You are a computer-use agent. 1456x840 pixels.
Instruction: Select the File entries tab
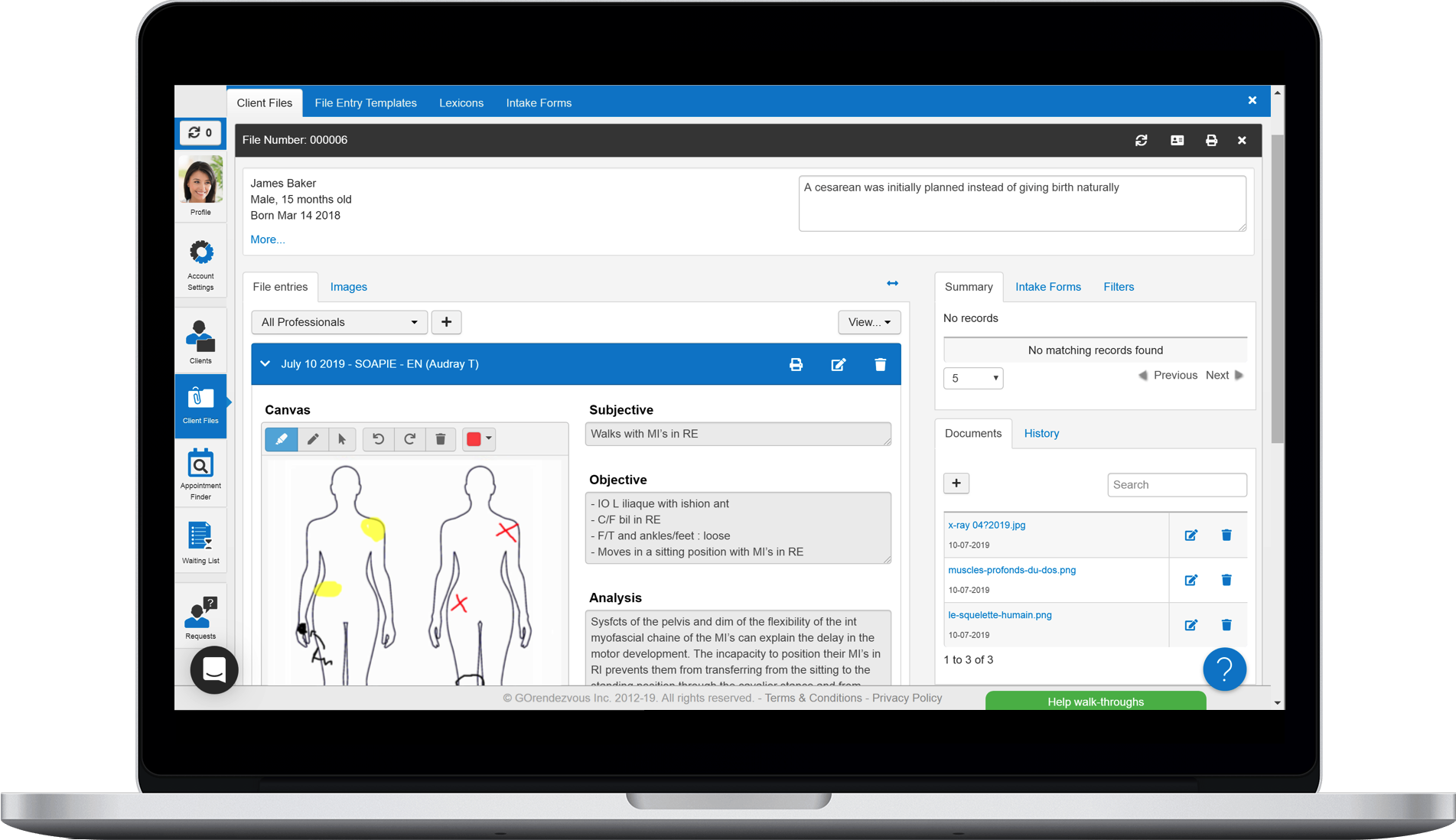(x=280, y=287)
